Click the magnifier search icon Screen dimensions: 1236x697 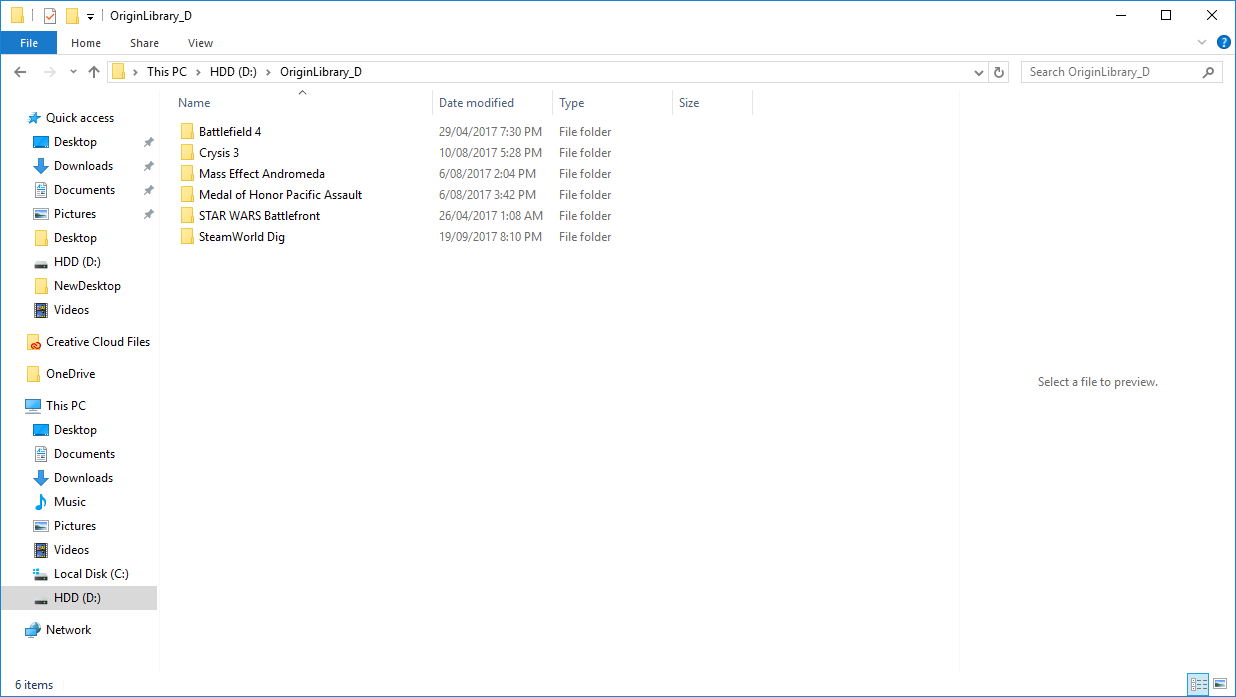click(1209, 72)
